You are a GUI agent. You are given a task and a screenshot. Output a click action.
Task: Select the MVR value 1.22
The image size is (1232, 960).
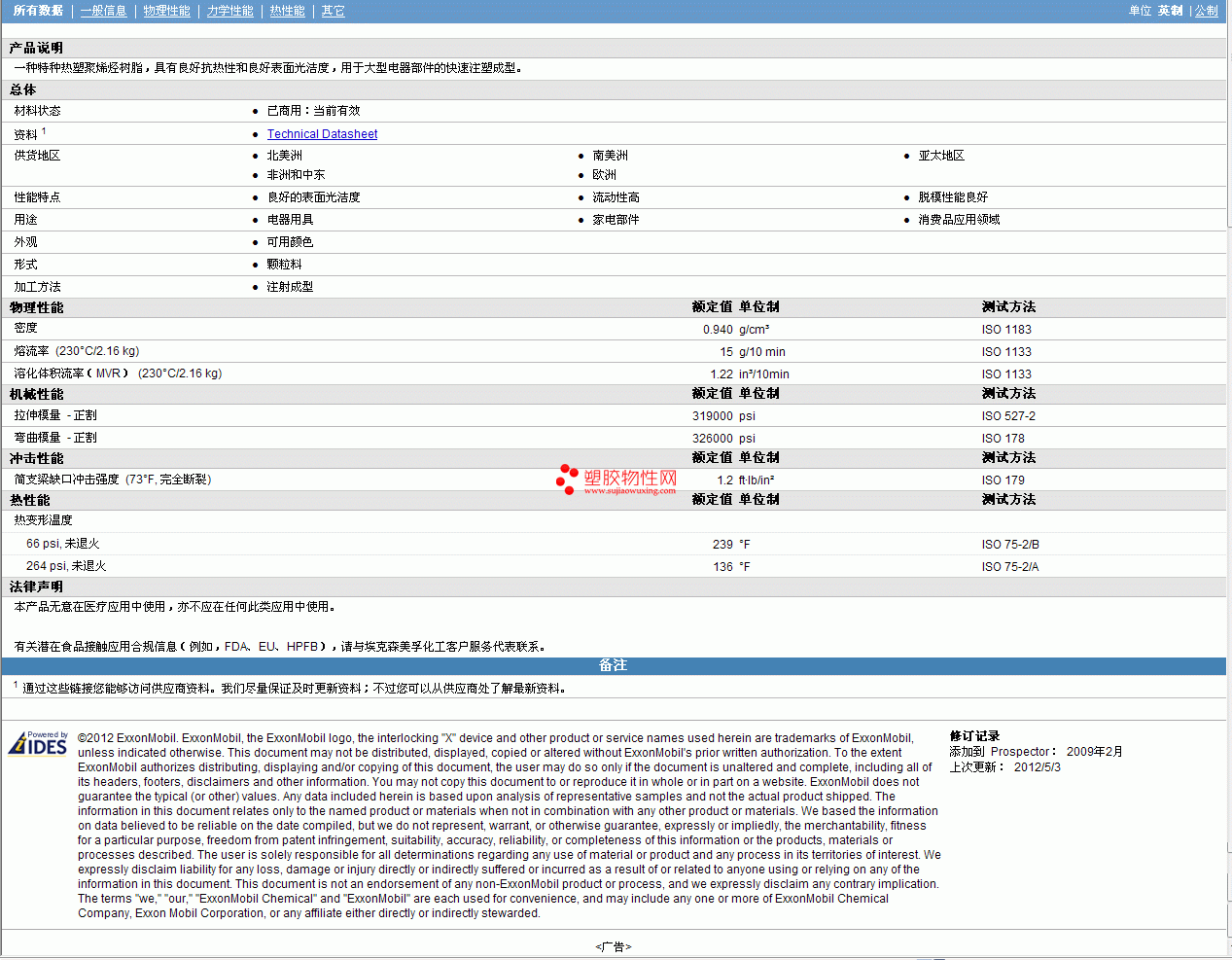(722, 374)
